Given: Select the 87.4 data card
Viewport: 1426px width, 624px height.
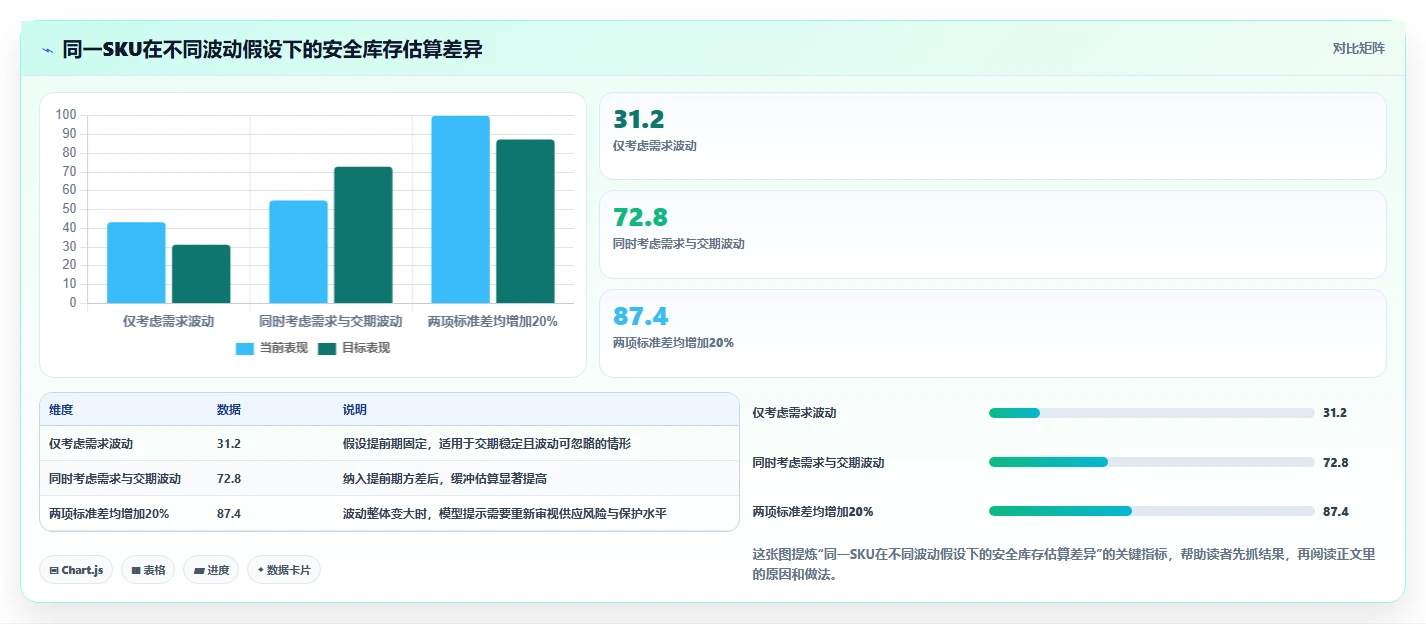Looking at the screenshot, I should point(992,333).
